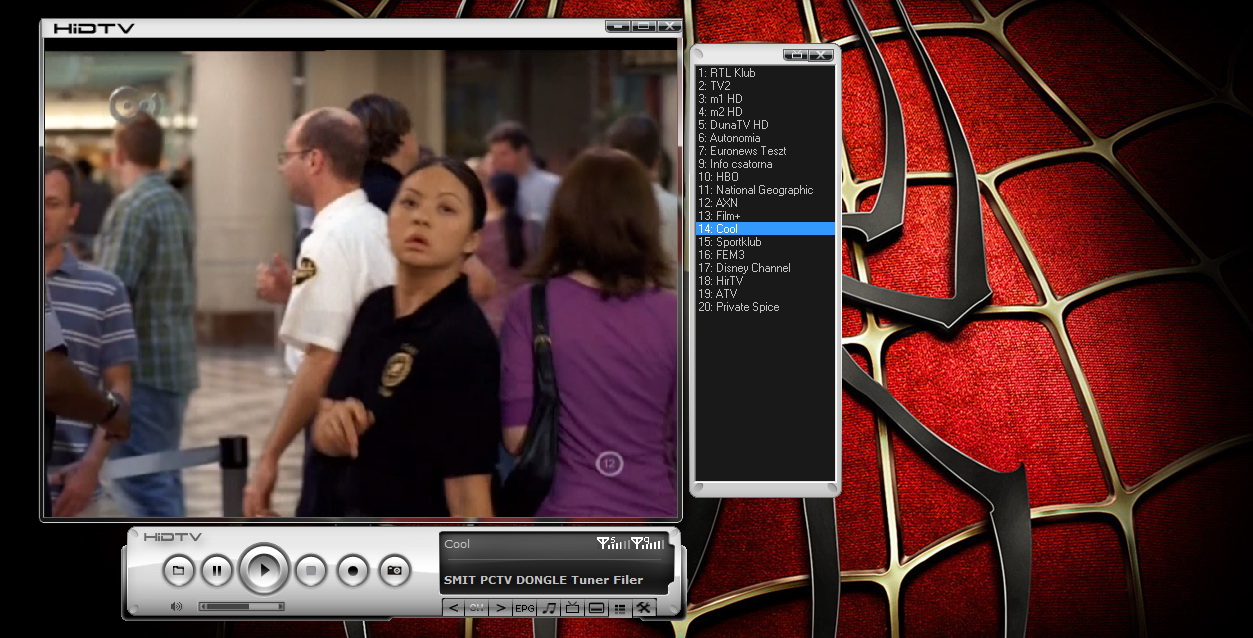
Task: Mute audio via the speaker icon
Action: (x=176, y=606)
